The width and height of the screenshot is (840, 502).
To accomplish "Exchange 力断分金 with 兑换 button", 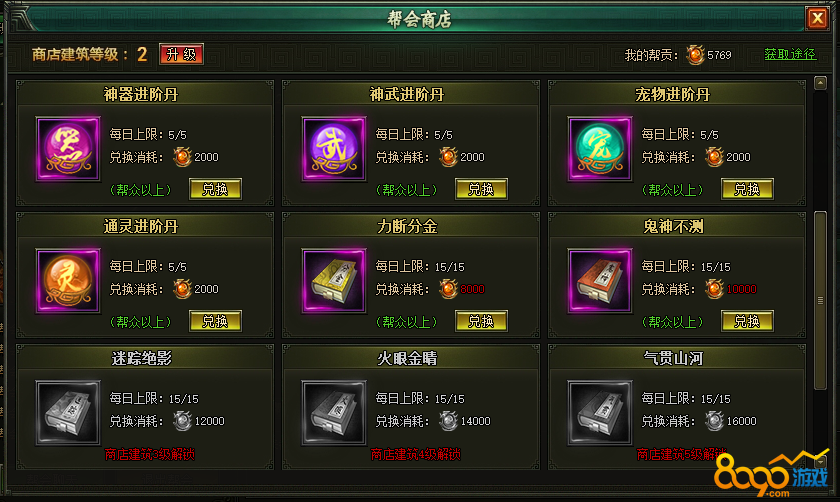I will coord(481,321).
